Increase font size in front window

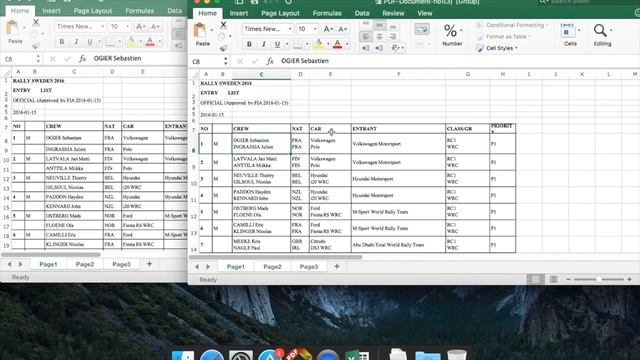[328, 29]
